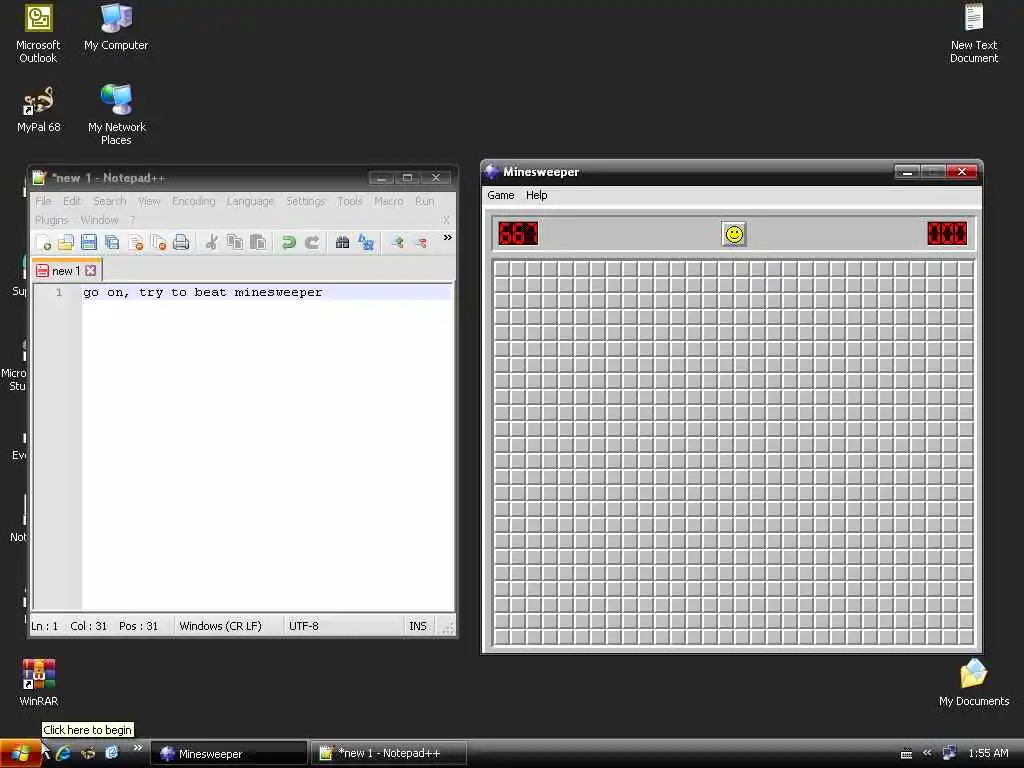Viewport: 1024px width, 768px height.
Task: Click the Close document icon in Notepad++ toolbar
Action: pyautogui.click(x=135, y=242)
